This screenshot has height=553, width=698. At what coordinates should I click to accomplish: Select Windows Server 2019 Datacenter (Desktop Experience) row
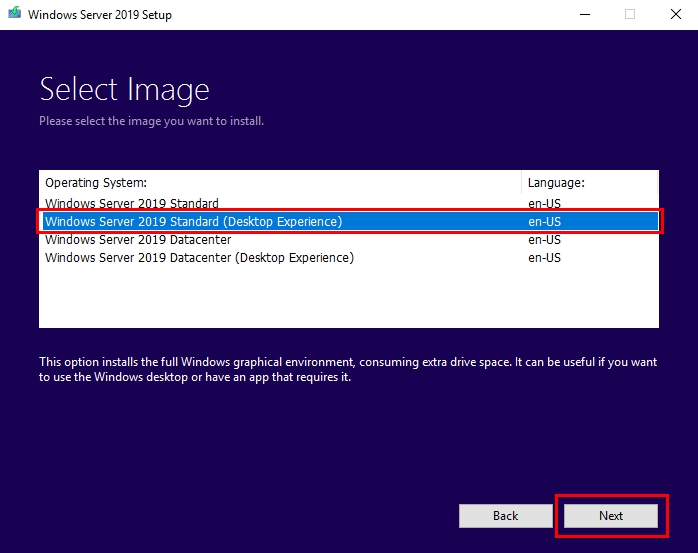[349, 257]
